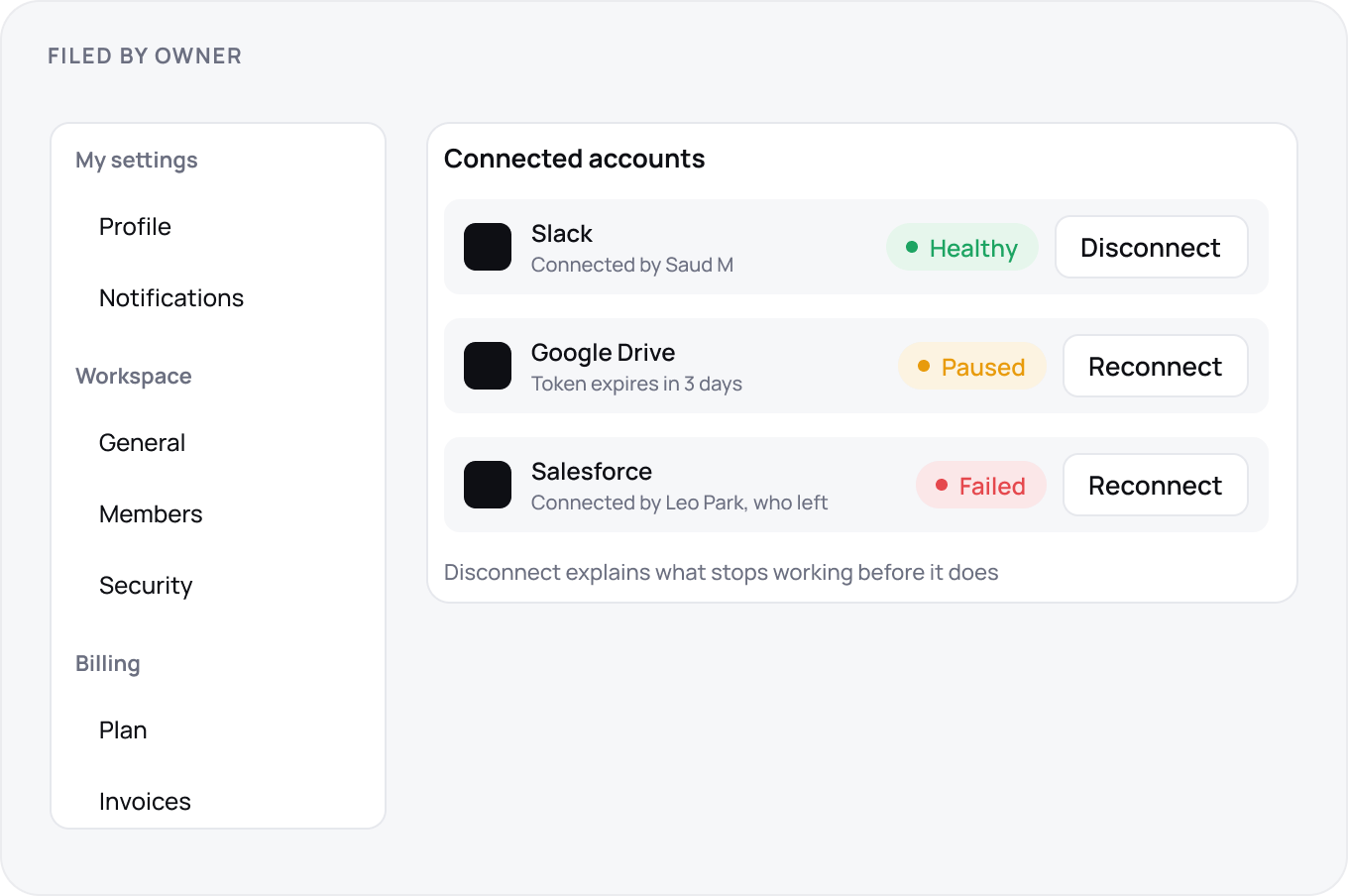Click the My settings section header

(137, 161)
